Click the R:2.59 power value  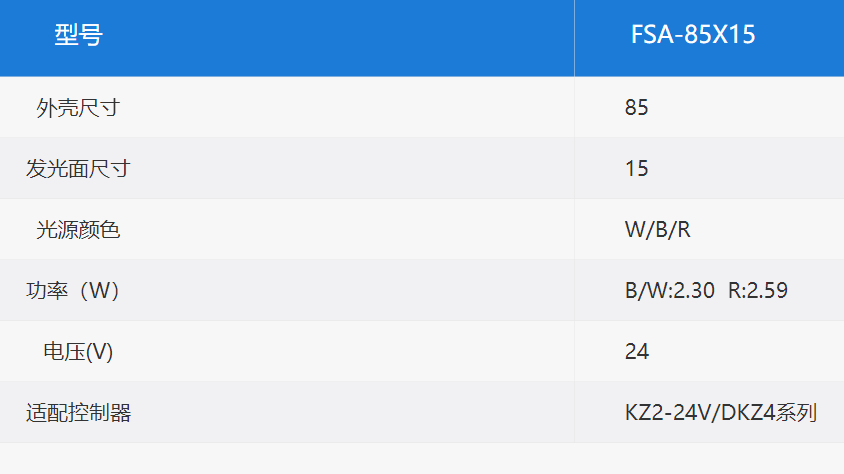point(757,291)
